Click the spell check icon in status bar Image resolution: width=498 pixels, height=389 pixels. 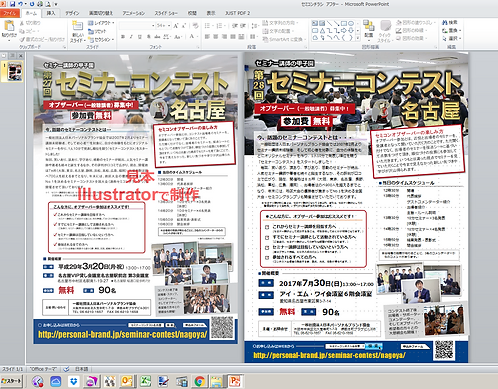tap(66, 369)
